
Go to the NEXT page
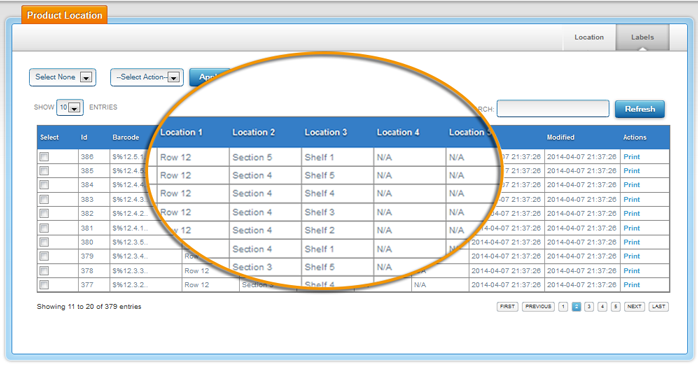(634, 307)
